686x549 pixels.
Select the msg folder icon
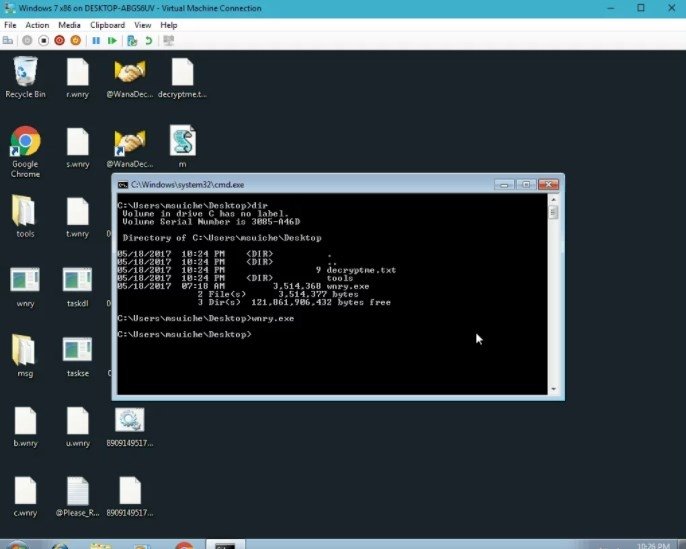24,356
